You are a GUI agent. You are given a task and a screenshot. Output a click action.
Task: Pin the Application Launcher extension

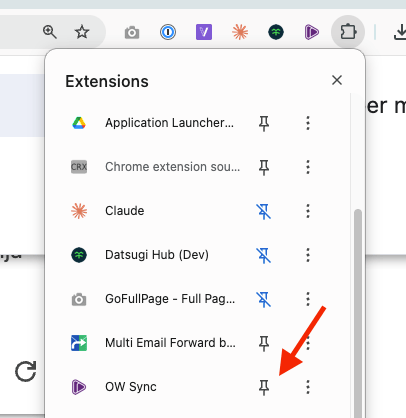point(264,123)
